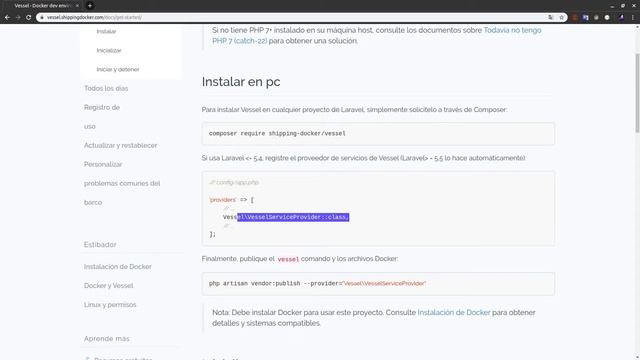
Task: Click the php artisan vendor:publish command
Action: pos(317,283)
